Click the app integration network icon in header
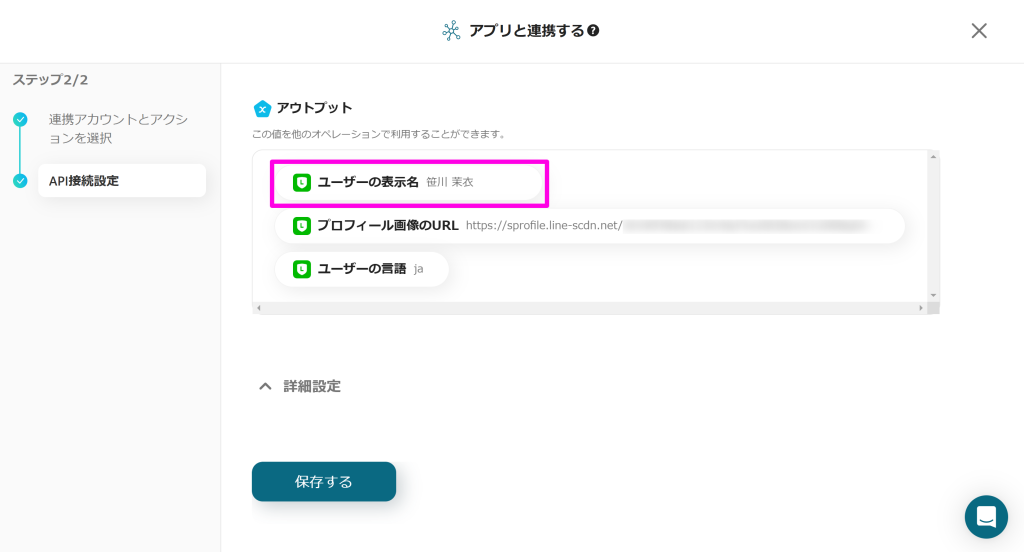Viewport: 1024px width, 552px height. (x=451, y=31)
